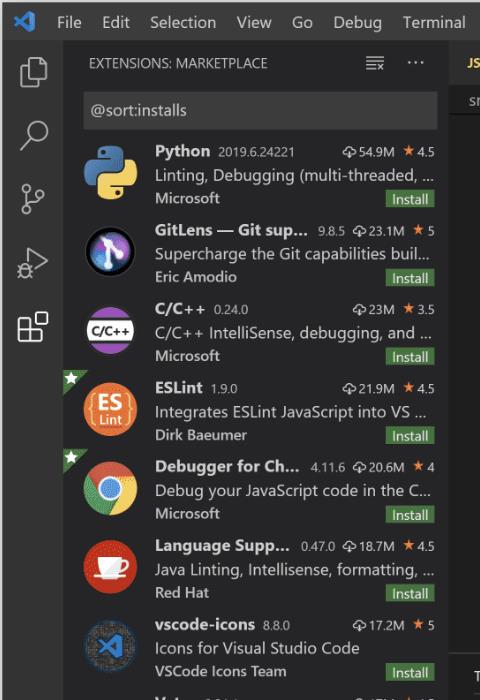The image size is (480, 700).
Task: Open the Explorer view in activity bar
Action: click(x=33, y=72)
